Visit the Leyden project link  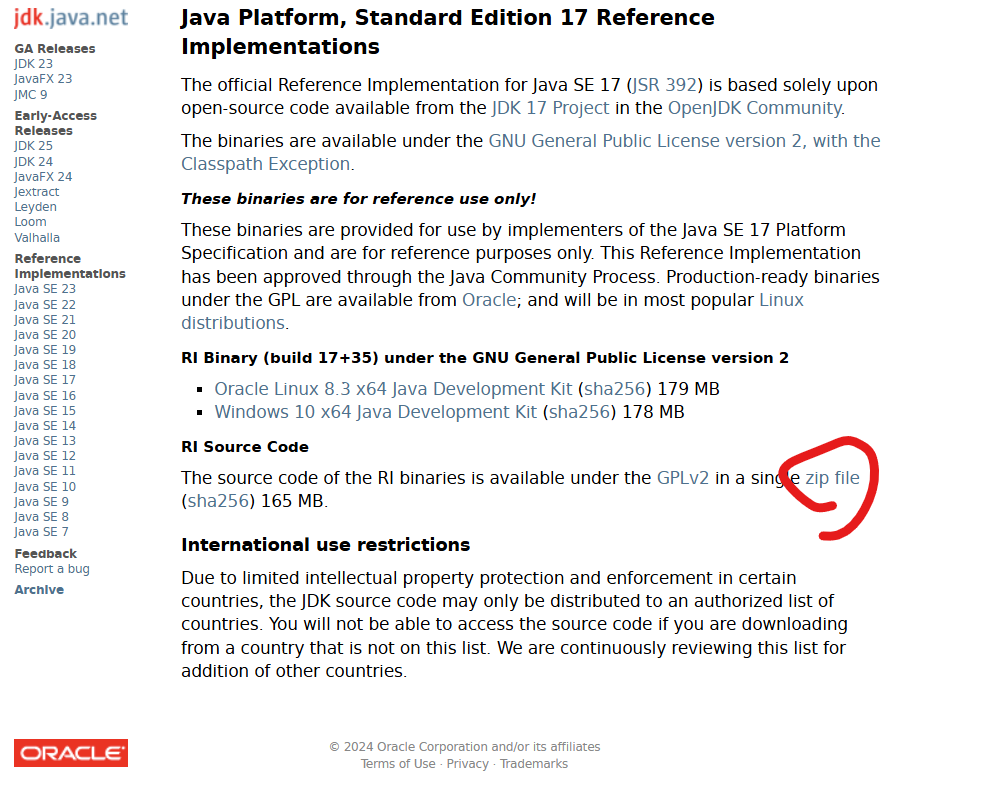(x=35, y=207)
